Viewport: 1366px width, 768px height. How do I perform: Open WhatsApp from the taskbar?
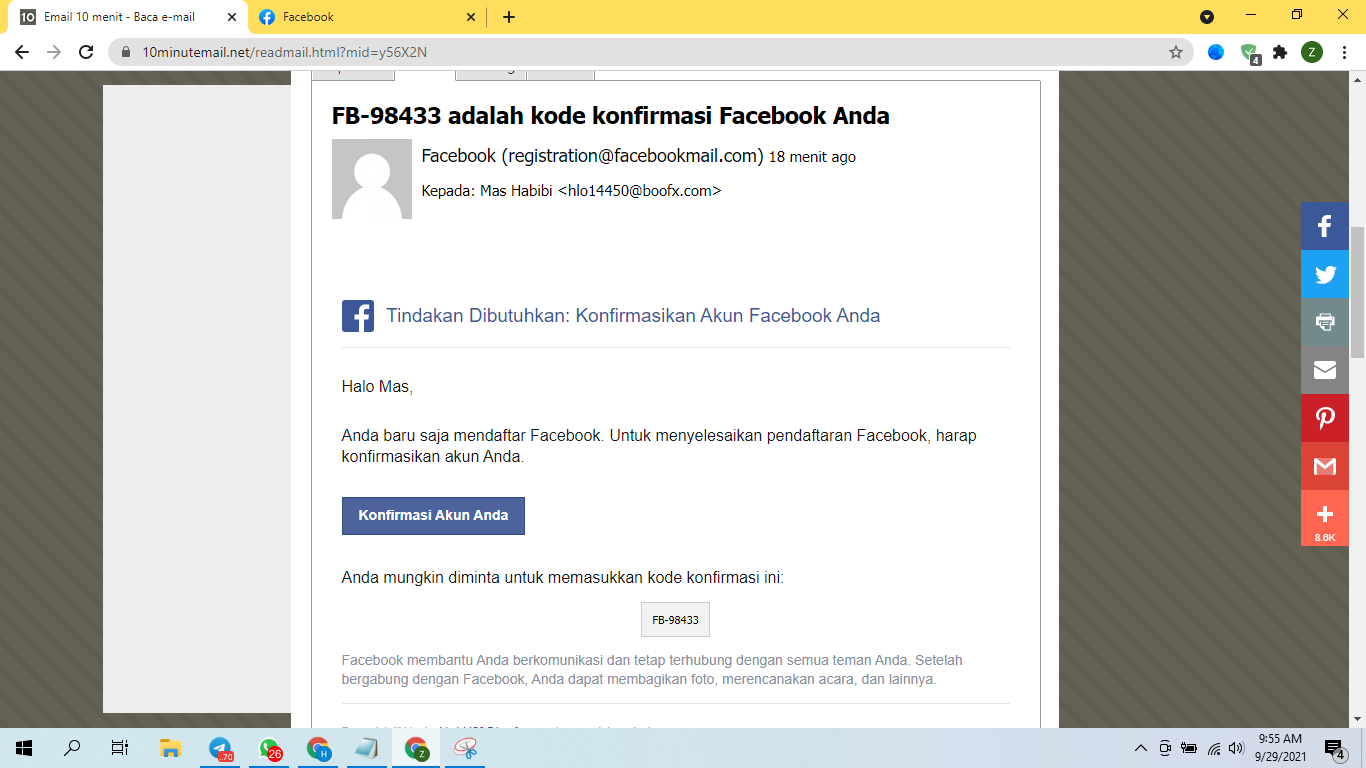(x=269, y=747)
